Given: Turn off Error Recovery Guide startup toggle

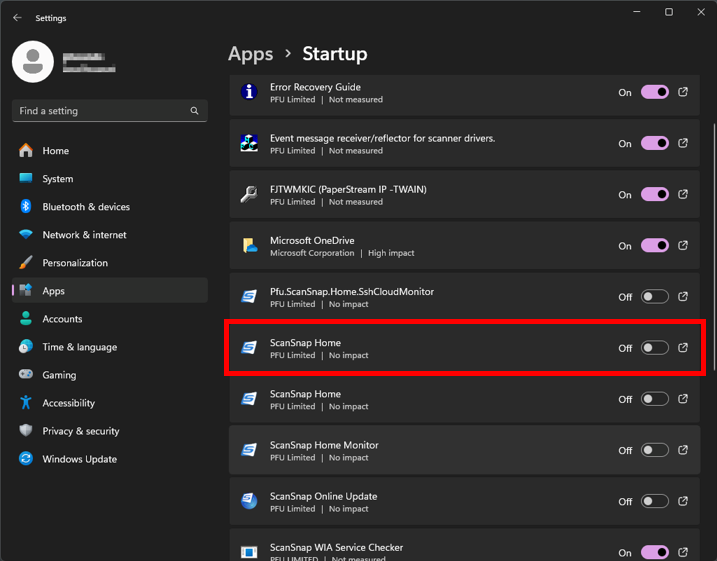Looking at the screenshot, I should (x=655, y=92).
